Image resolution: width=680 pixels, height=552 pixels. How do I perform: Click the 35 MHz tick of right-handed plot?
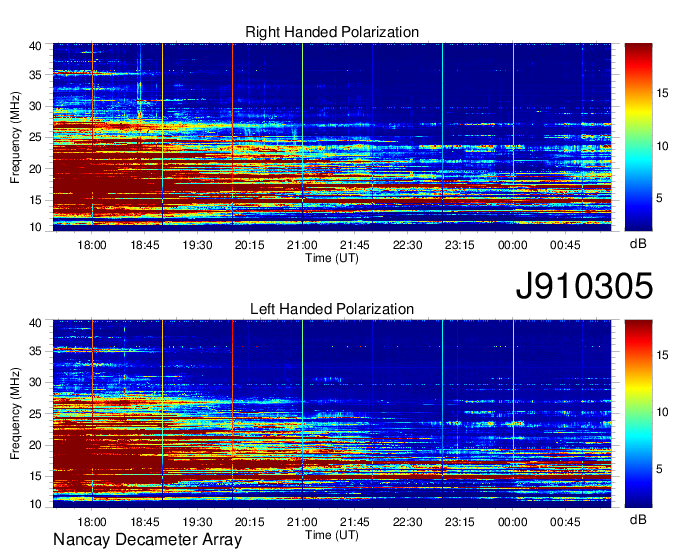36,75
